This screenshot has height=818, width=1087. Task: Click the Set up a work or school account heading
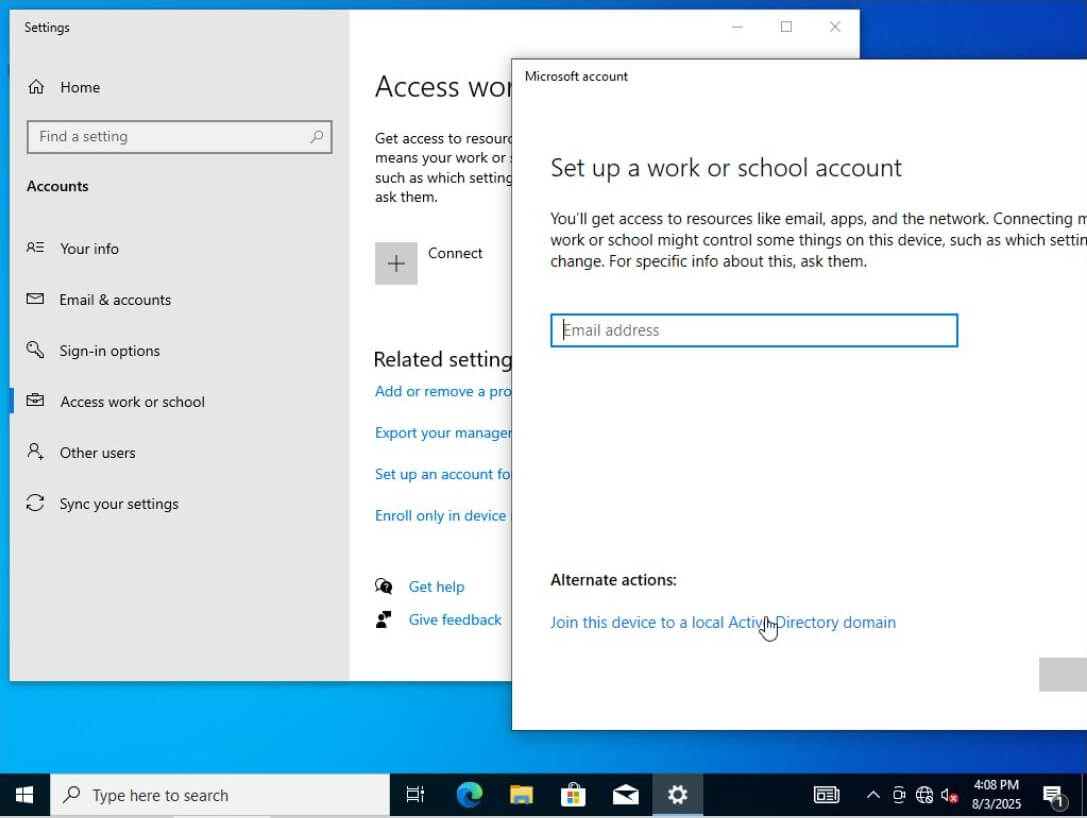[x=726, y=168]
